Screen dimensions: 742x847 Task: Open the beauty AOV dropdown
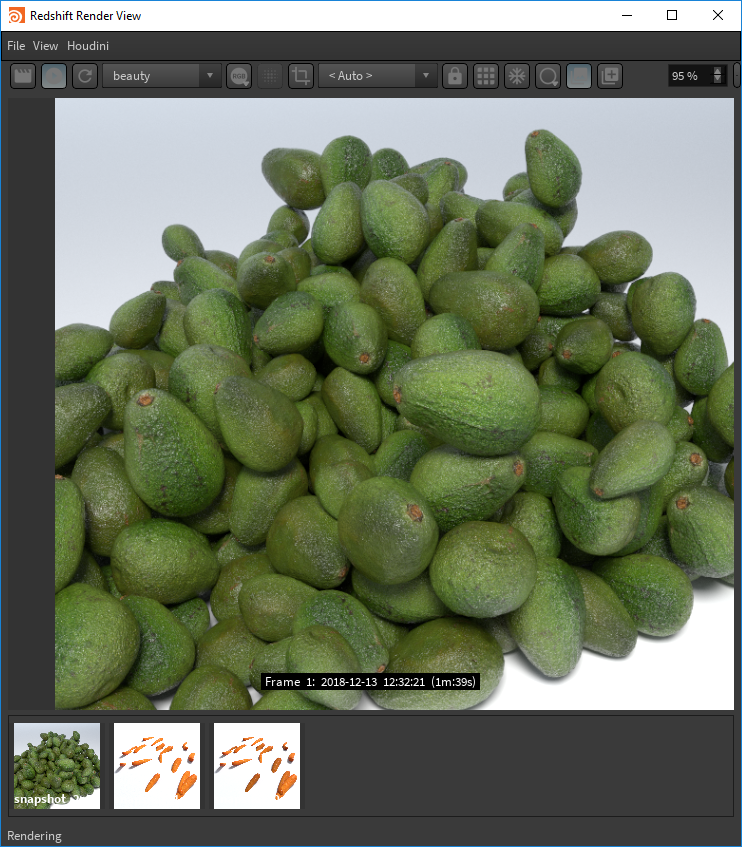click(161, 76)
